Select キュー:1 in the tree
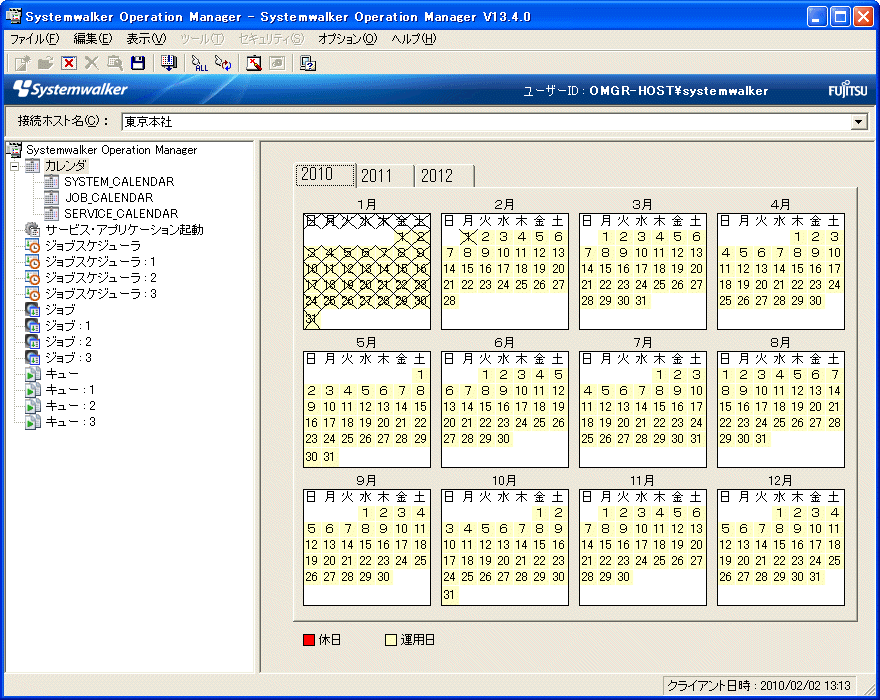The height and width of the screenshot is (700, 880). click(x=70, y=390)
